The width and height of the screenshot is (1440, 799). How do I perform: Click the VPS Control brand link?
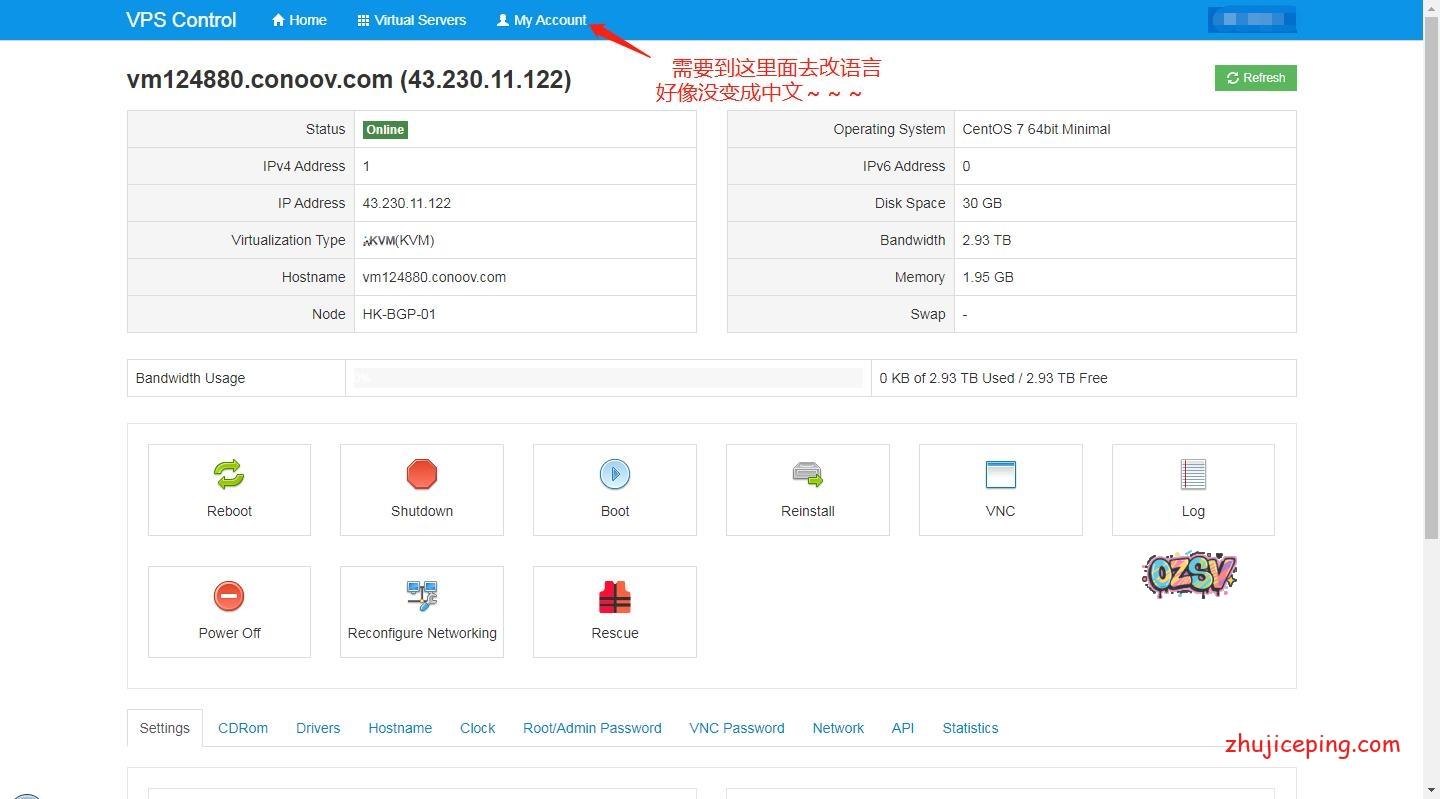(x=181, y=20)
